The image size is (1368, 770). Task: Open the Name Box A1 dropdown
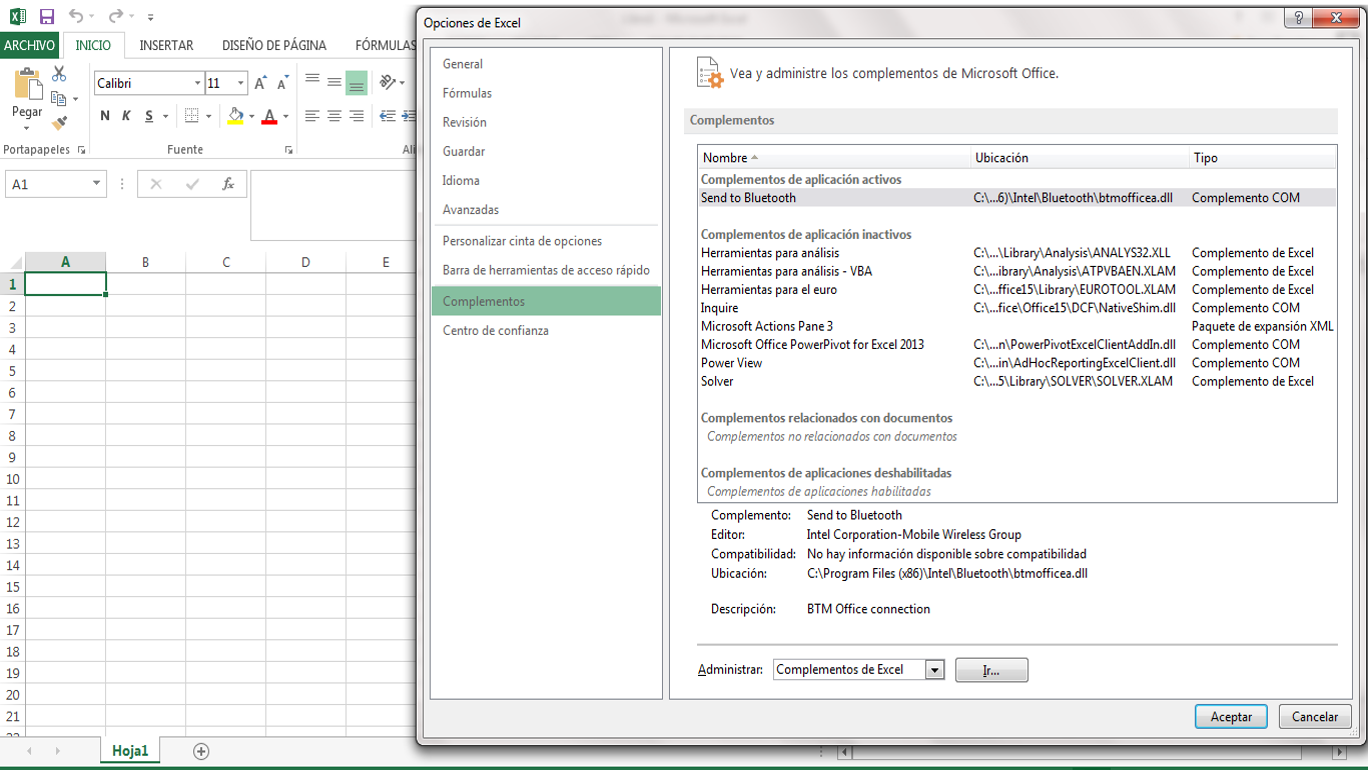[96, 184]
